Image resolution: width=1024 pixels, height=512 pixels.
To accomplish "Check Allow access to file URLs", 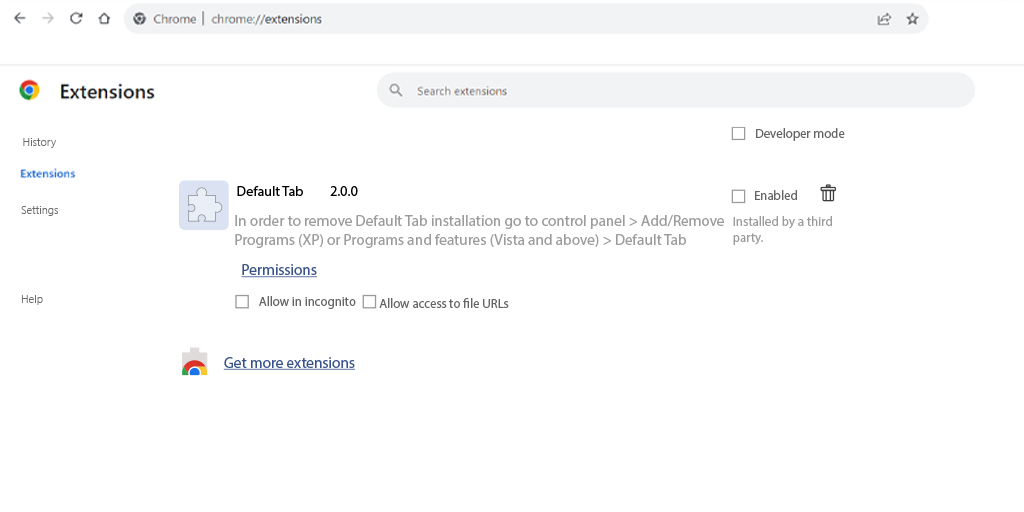I will point(370,302).
